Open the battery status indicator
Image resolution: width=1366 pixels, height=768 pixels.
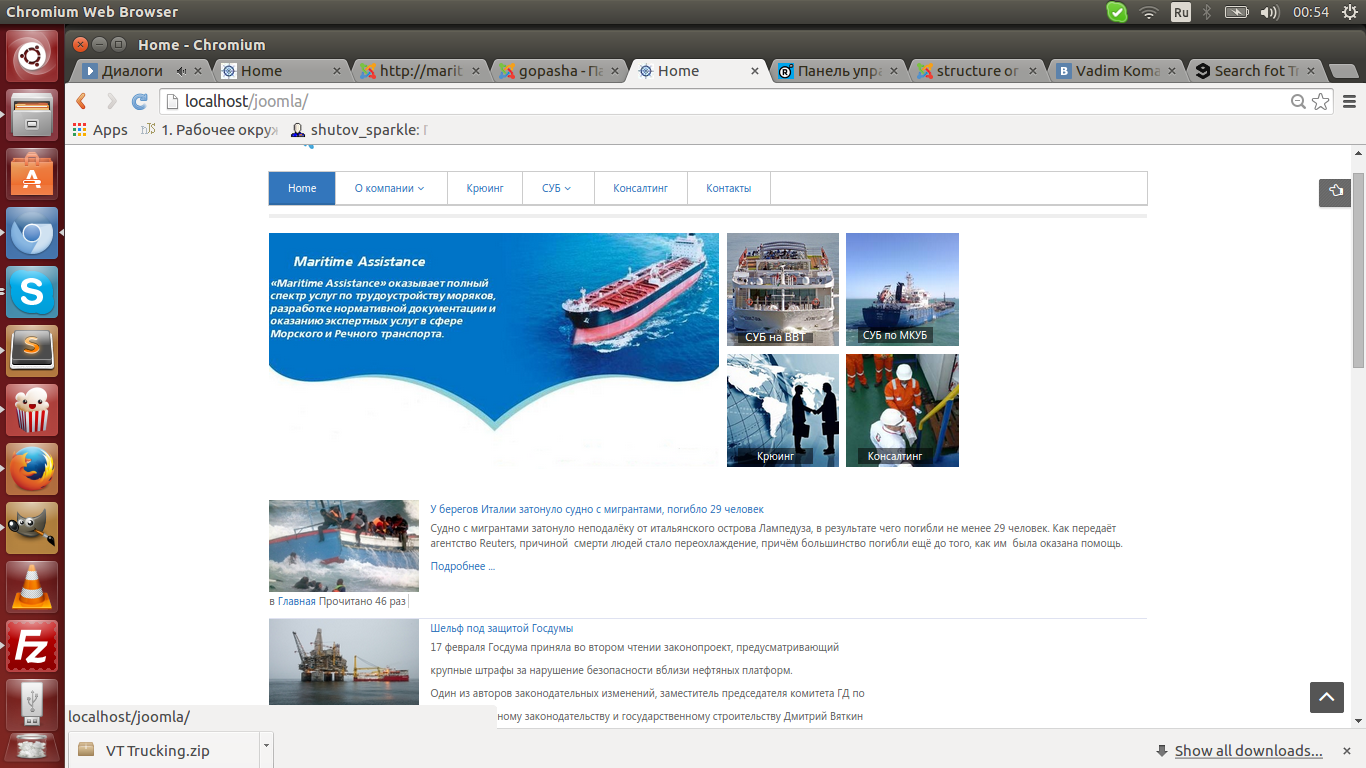point(1237,12)
